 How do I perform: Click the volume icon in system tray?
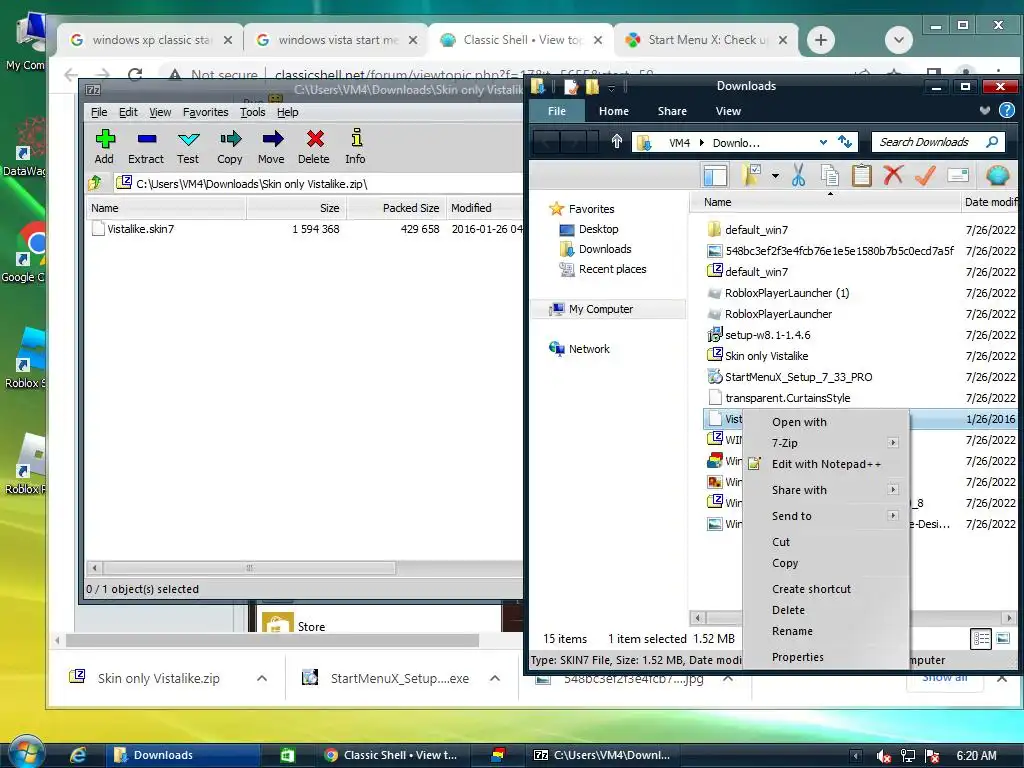pos(883,756)
